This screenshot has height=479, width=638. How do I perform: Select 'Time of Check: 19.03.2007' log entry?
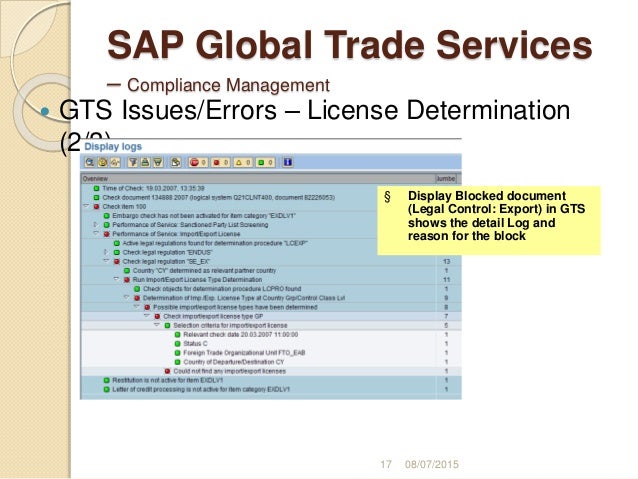pyautogui.click(x=153, y=188)
